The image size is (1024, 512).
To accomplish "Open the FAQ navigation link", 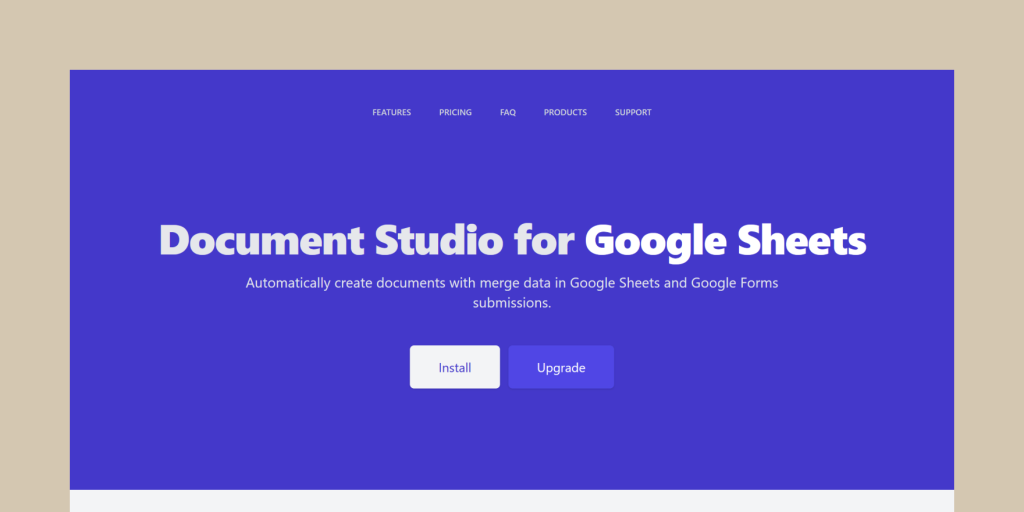I will point(507,112).
